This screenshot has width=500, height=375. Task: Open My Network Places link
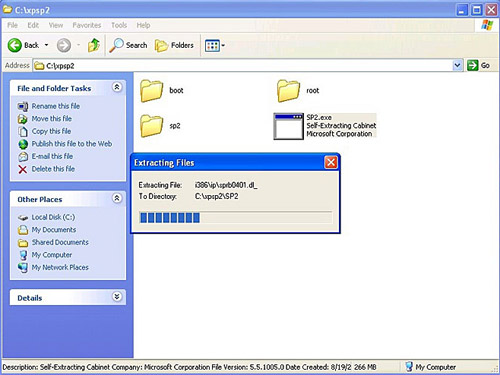[x=60, y=267]
